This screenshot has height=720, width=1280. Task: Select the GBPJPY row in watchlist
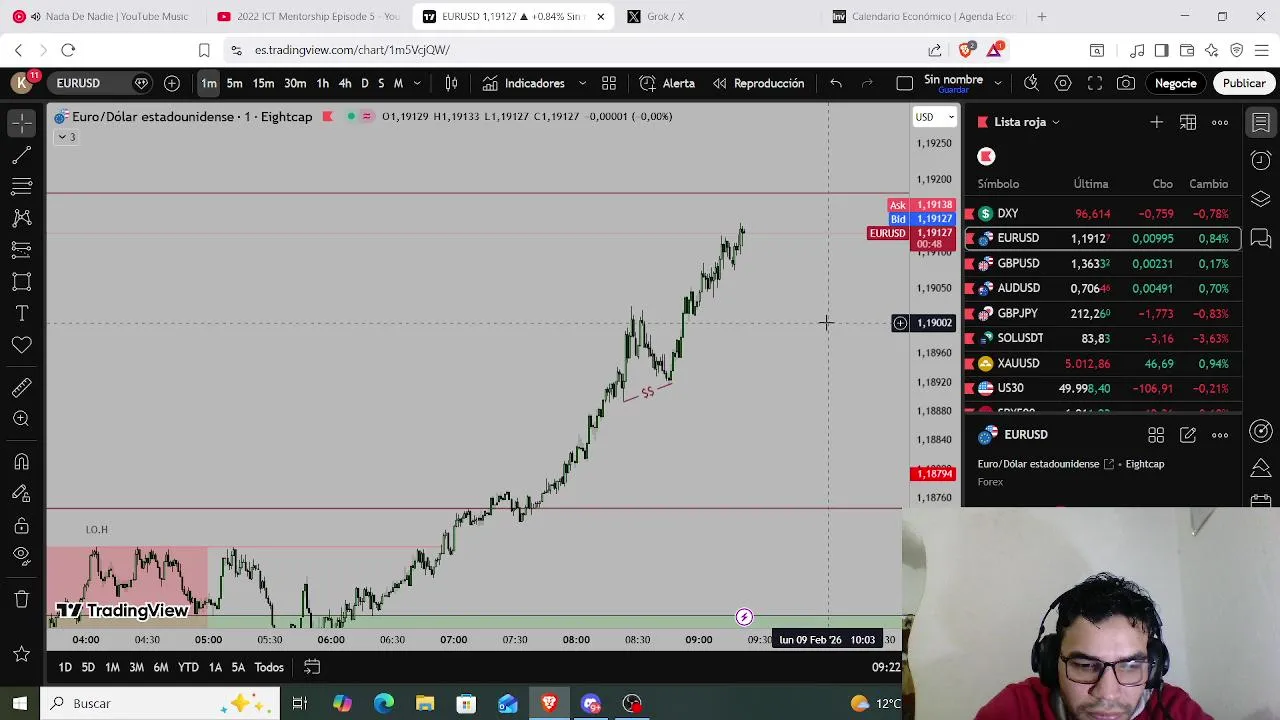(1103, 313)
